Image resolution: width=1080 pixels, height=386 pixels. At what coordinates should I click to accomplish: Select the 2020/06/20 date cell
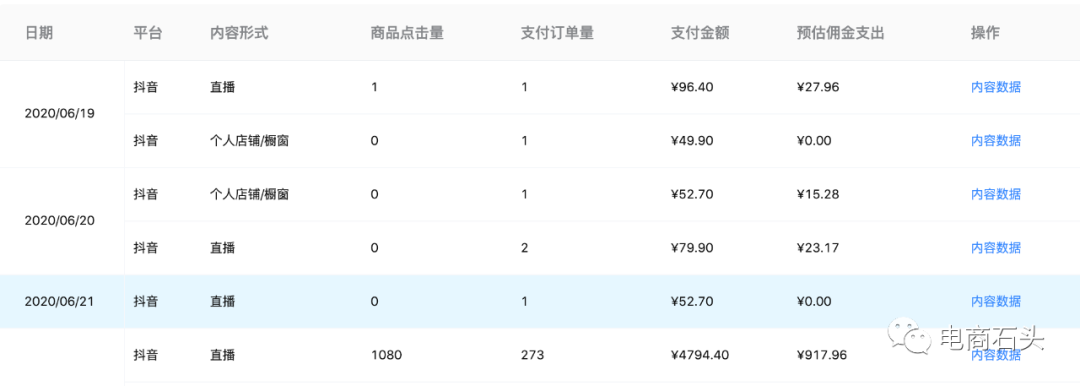click(x=60, y=221)
